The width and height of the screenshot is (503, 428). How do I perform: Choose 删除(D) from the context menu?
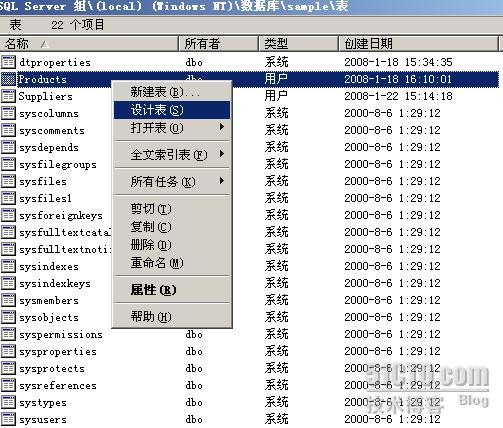click(x=172, y=245)
